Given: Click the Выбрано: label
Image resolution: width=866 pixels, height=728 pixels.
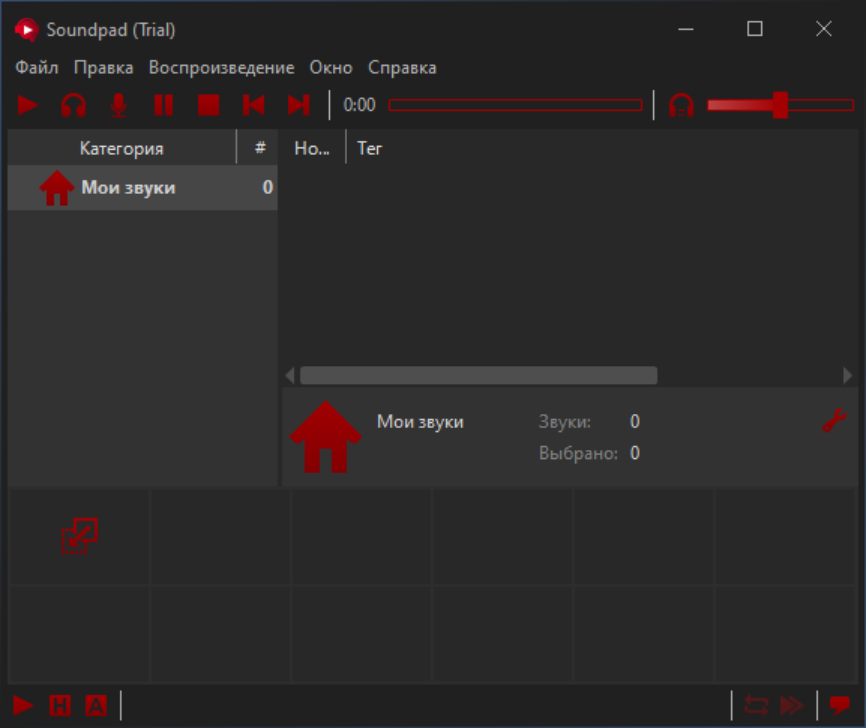Looking at the screenshot, I should pos(578,453).
